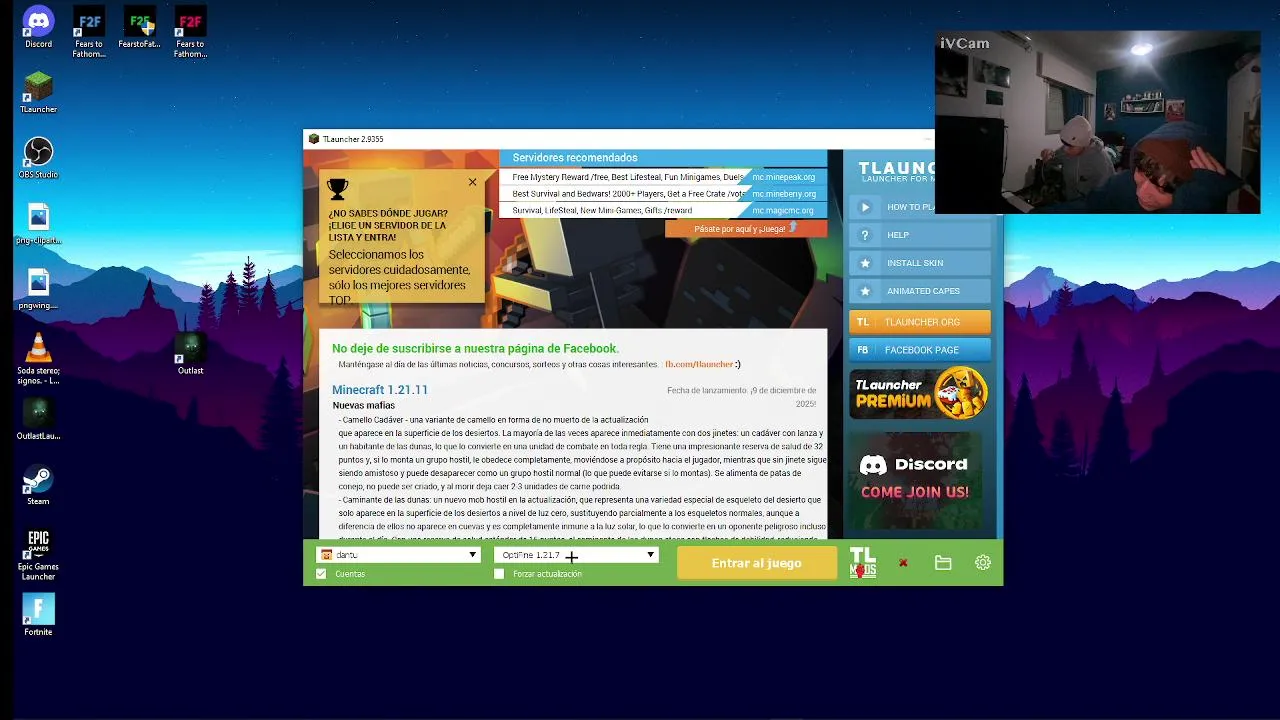Select the OutlastLauncher desktop shortcut
1280x720 pixels.
tap(38, 420)
